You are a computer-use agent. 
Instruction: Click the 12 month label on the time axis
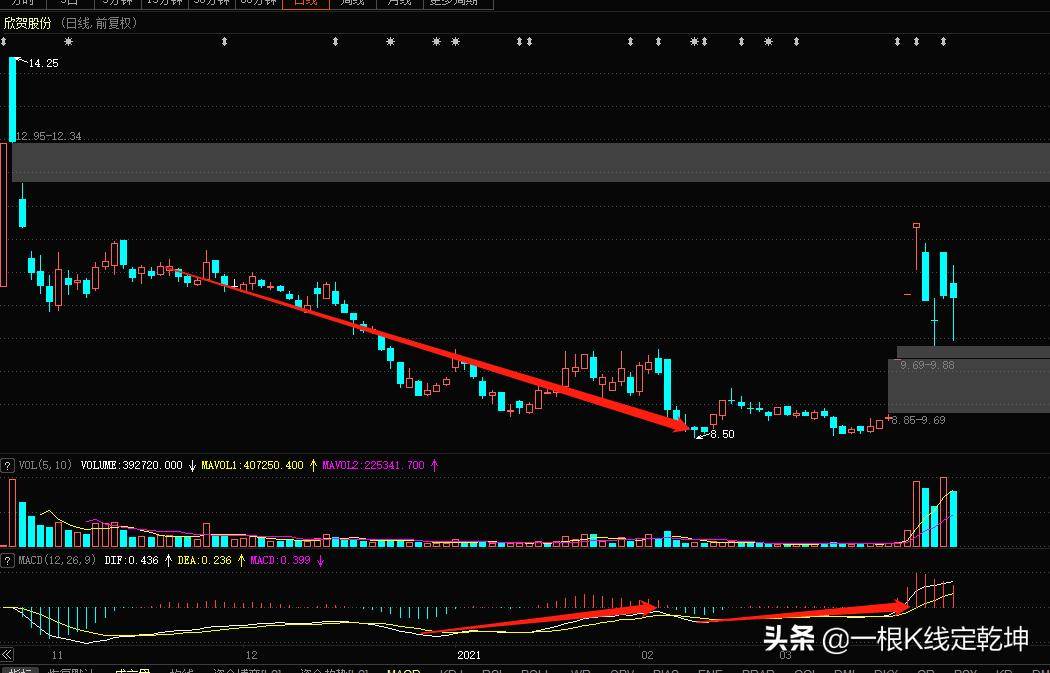pyautogui.click(x=251, y=655)
